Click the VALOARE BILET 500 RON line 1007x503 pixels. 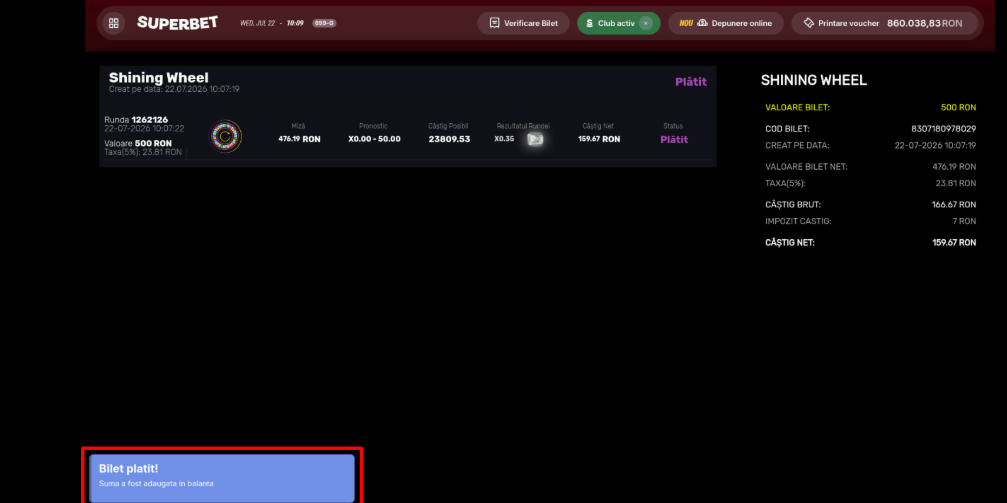pos(871,107)
